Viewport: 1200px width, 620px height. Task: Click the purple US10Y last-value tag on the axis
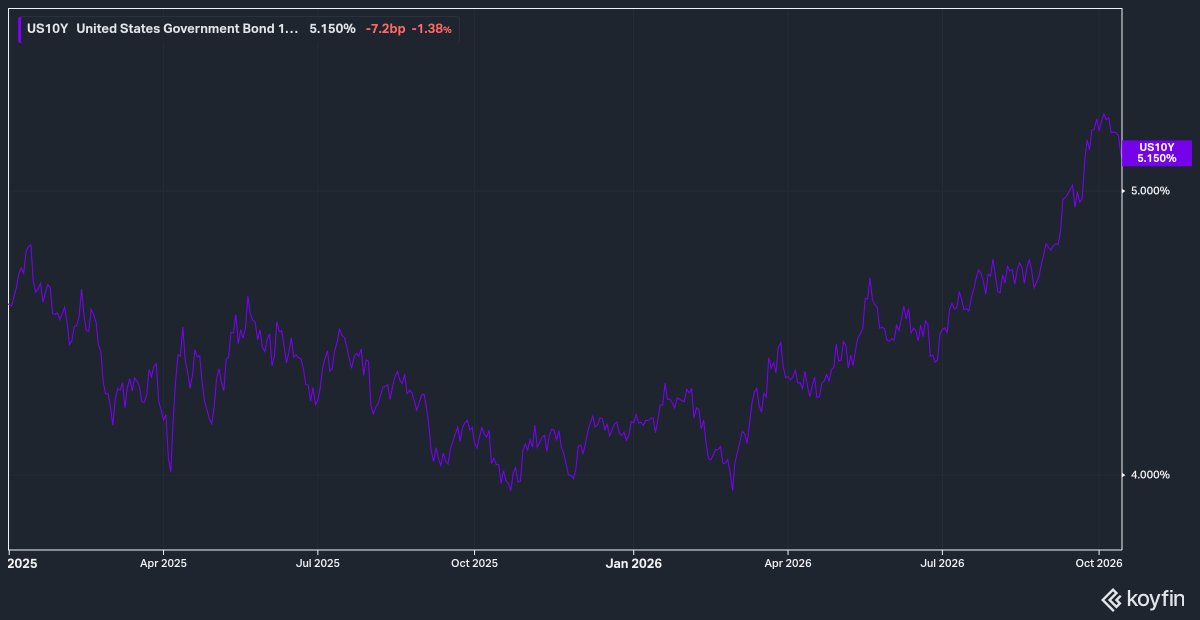(x=1157, y=152)
